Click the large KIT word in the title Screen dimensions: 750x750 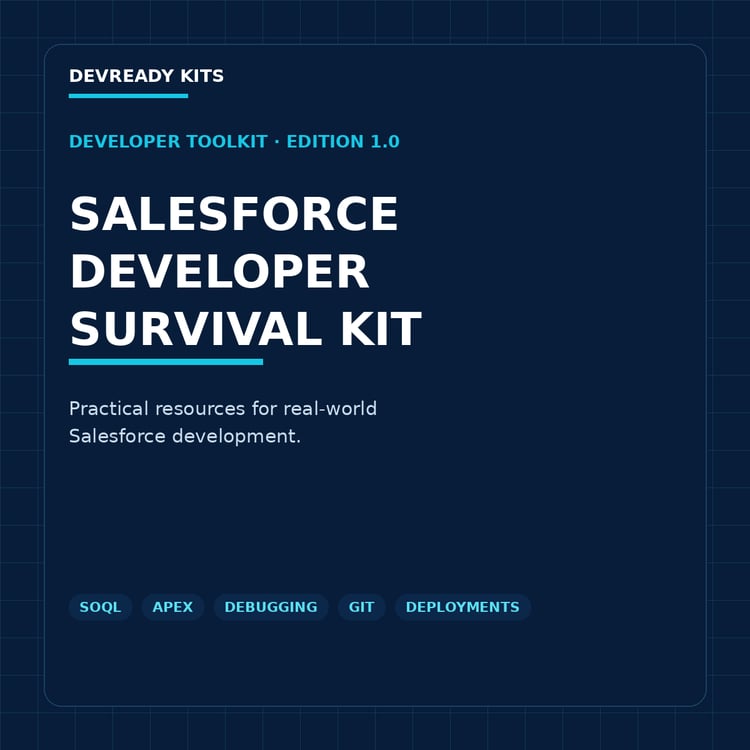[381, 329]
